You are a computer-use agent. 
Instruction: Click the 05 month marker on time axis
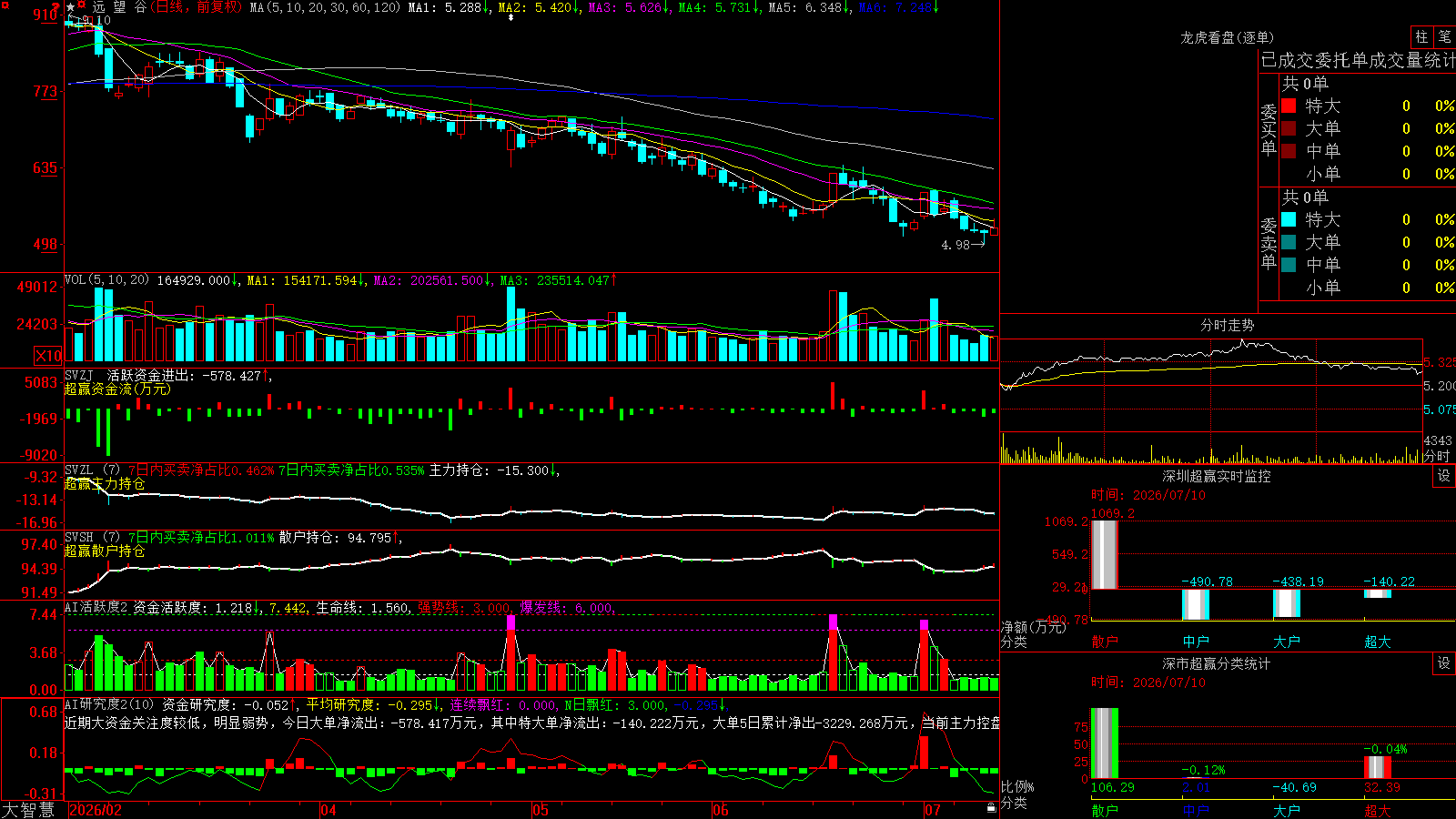[x=541, y=810]
